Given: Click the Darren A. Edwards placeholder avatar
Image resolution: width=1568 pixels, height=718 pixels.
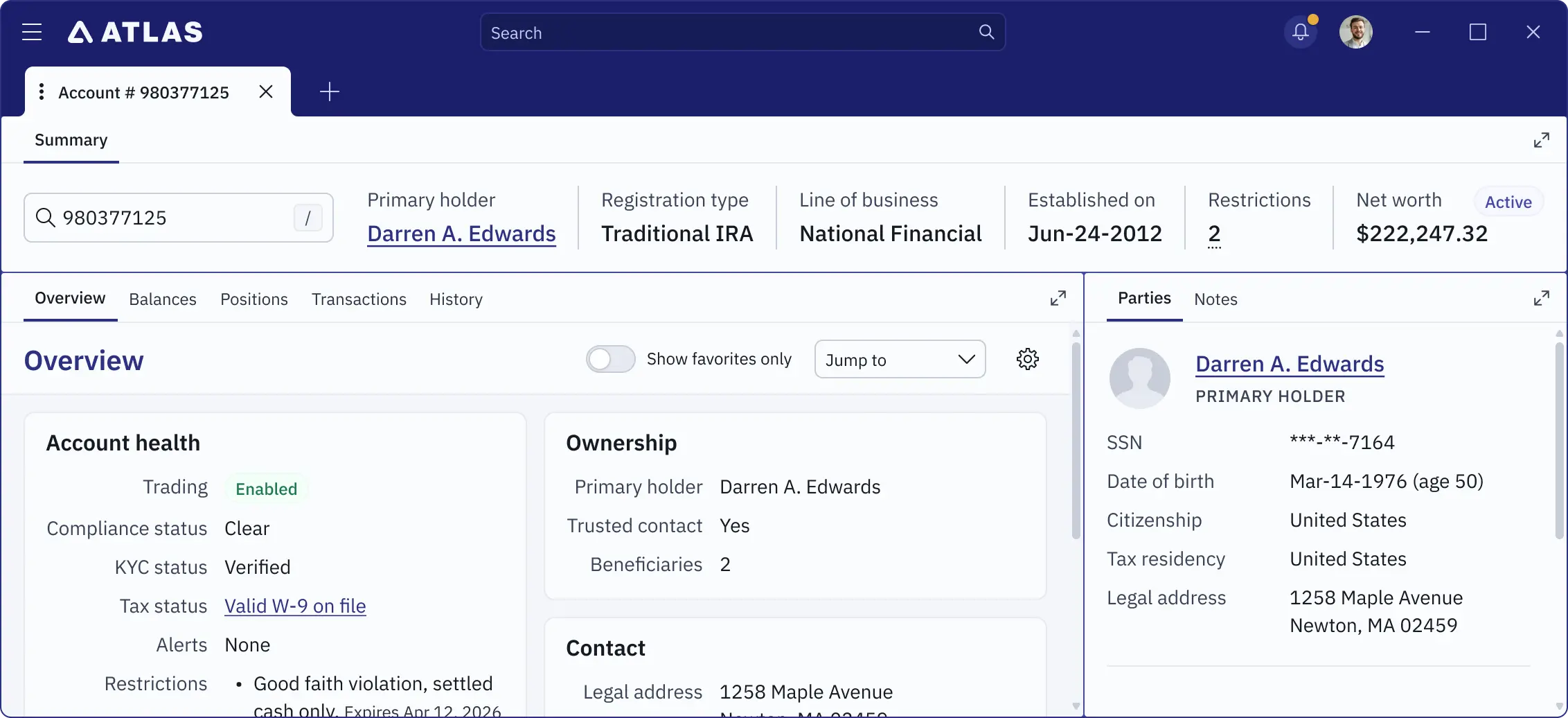Looking at the screenshot, I should (1140, 378).
